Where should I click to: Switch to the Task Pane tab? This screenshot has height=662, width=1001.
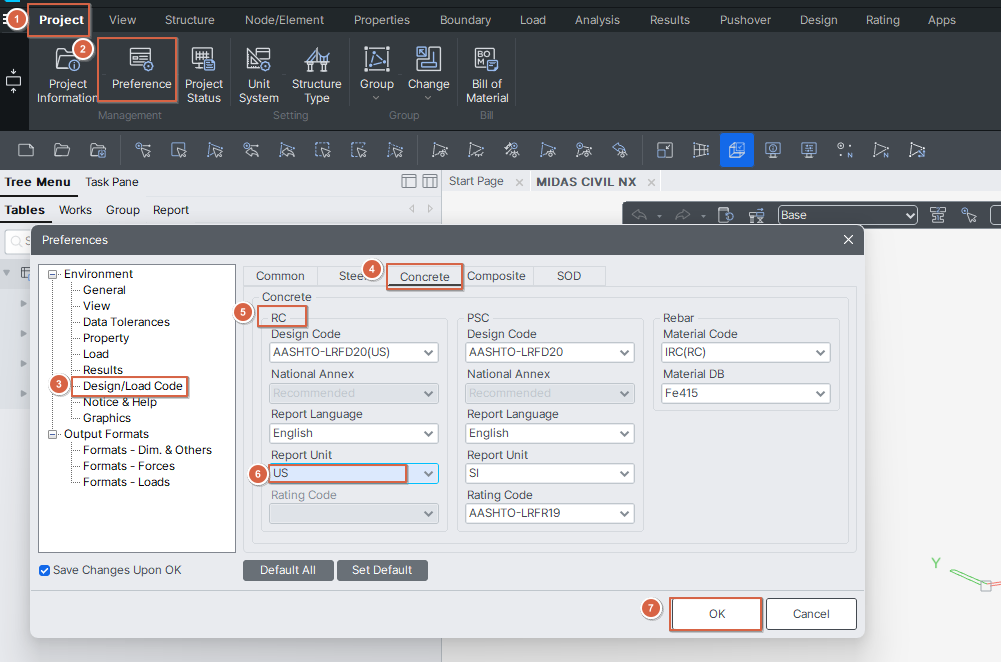point(112,182)
